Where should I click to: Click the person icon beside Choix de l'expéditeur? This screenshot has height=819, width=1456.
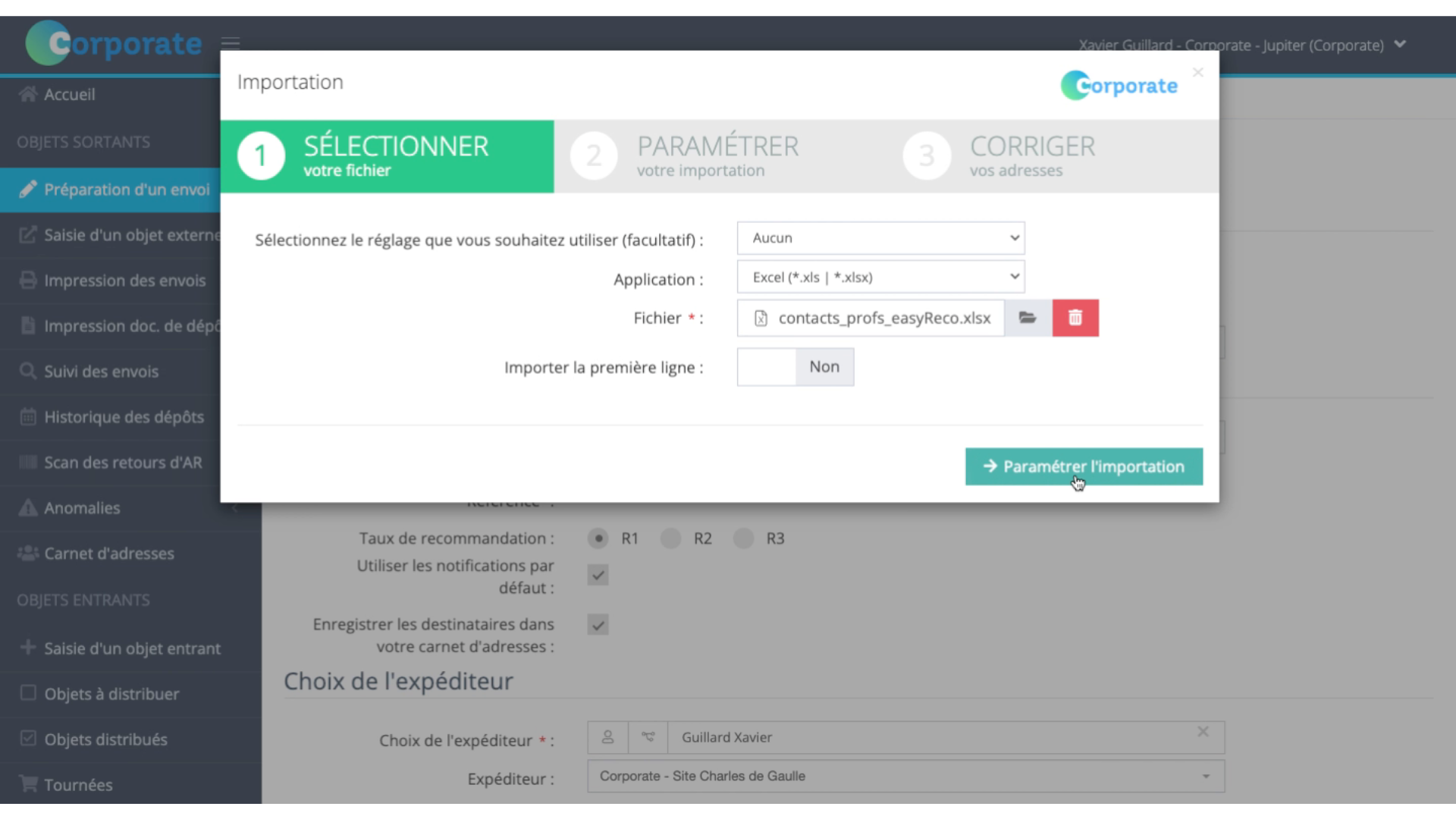coord(607,737)
